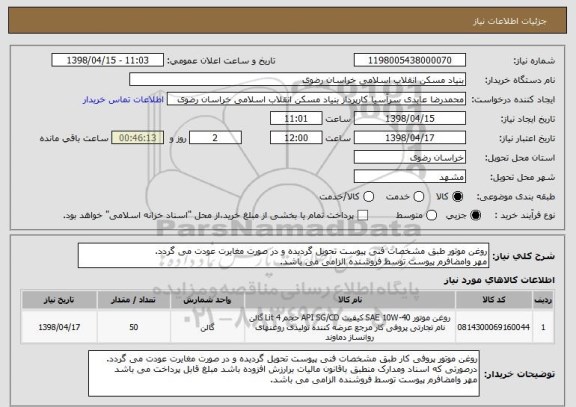576x407 pixels.
Task: Click the validity time field 12:00
Action: coord(296,138)
